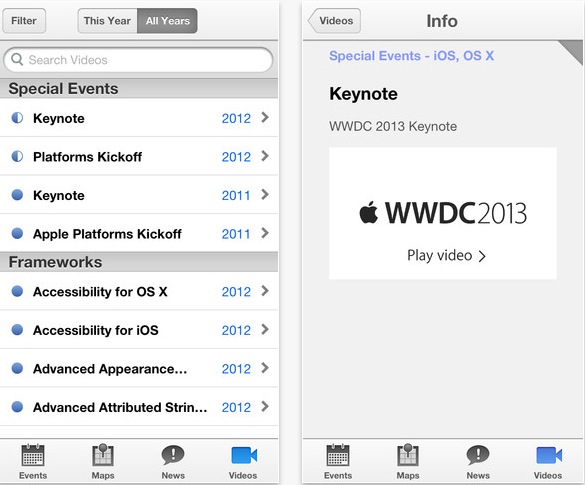Select the All Years segment

click(x=168, y=21)
